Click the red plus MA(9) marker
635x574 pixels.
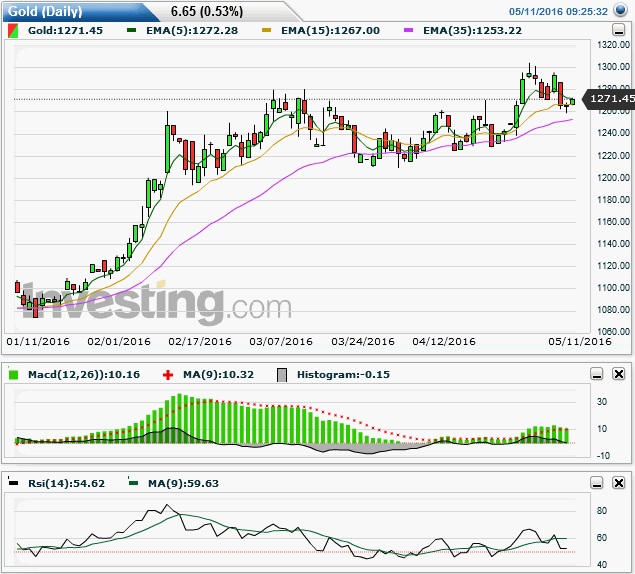168,375
